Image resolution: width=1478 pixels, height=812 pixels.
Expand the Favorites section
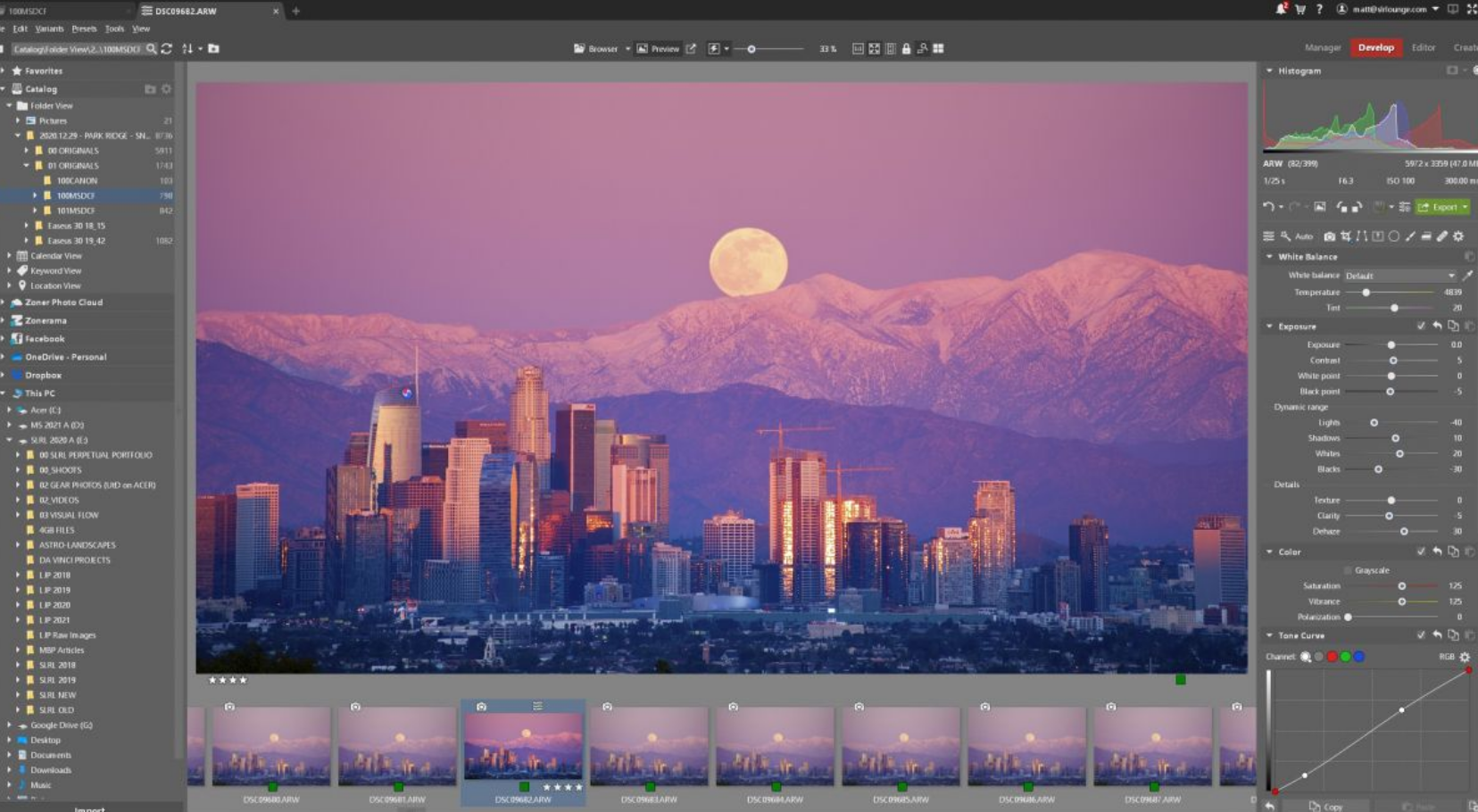tap(4, 70)
